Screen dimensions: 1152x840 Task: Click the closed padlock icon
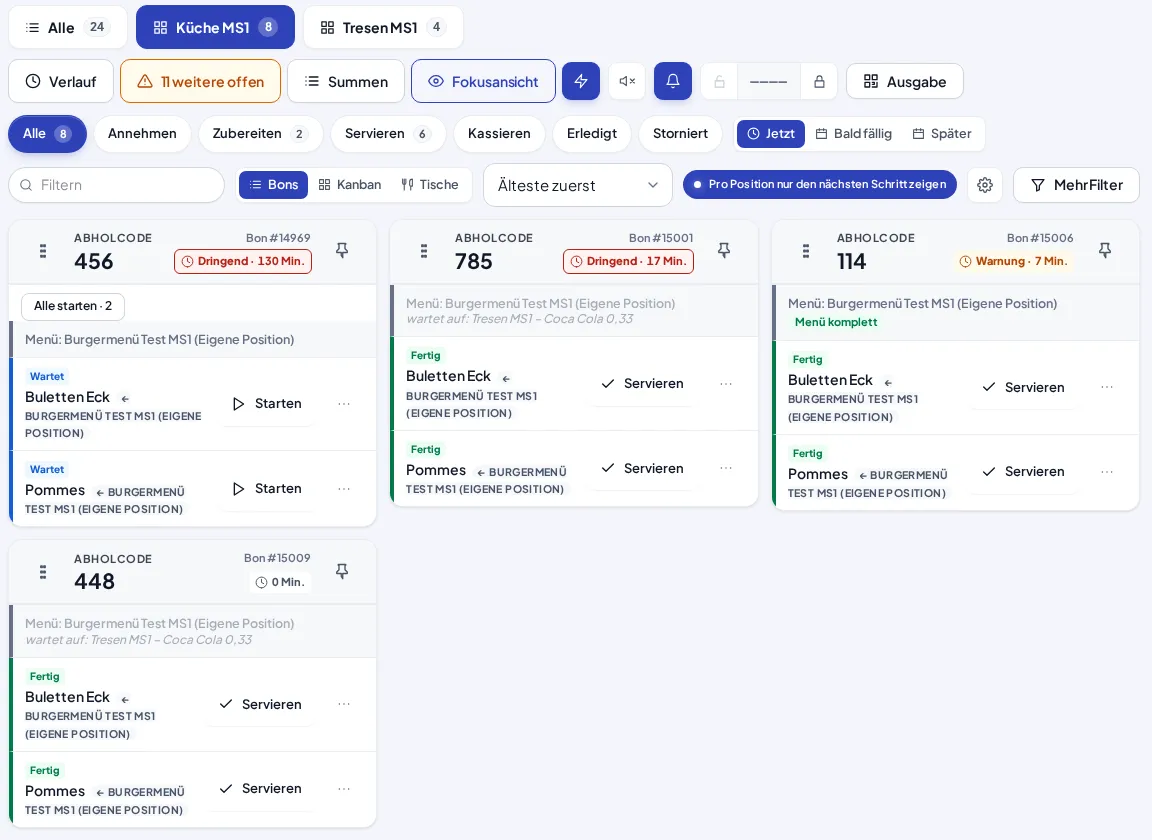819,82
